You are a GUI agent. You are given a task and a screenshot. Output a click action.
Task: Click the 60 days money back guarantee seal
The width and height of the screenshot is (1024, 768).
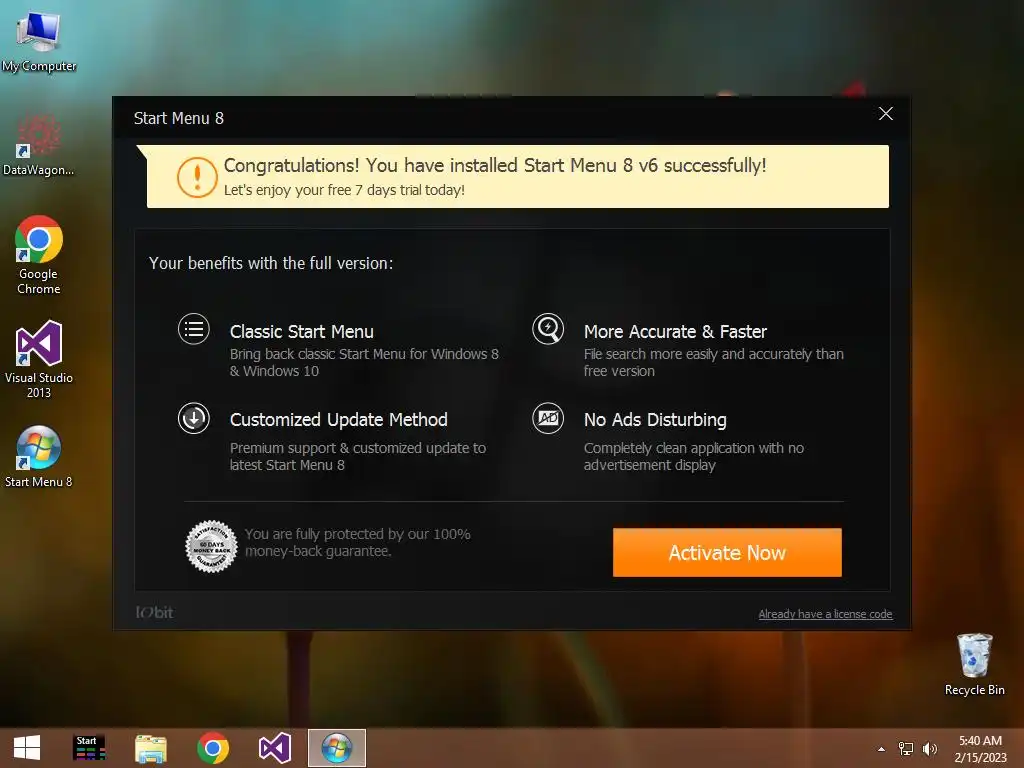[x=212, y=547]
